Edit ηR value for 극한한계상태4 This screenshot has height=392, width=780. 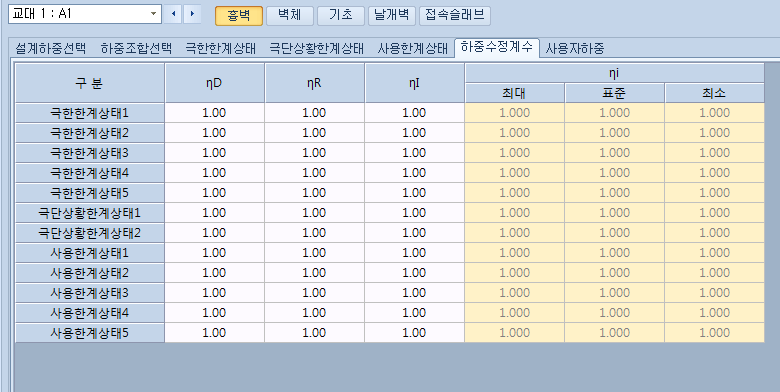[314, 173]
